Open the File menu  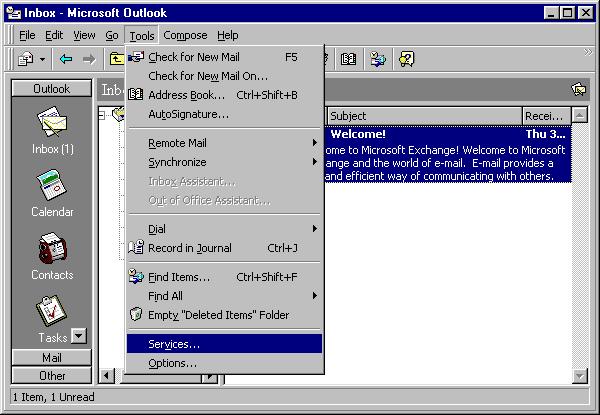click(x=27, y=35)
